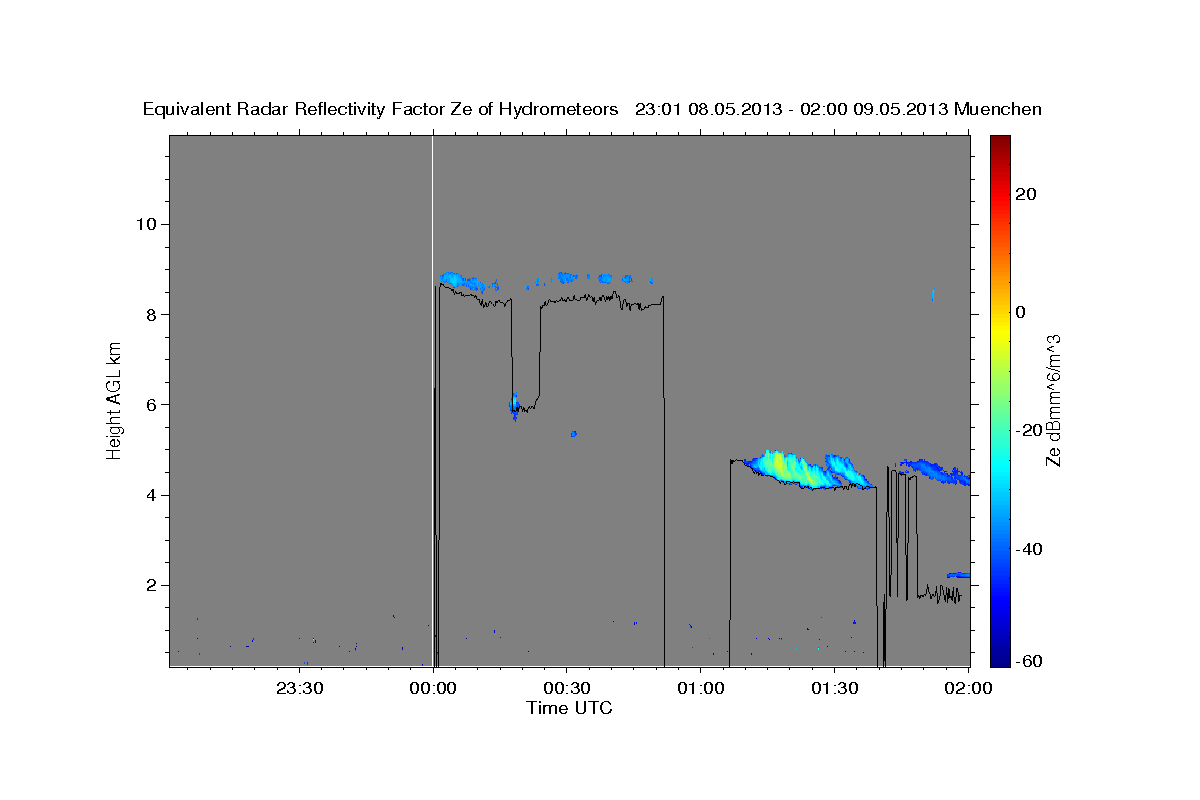Image resolution: width=1200 pixels, height=800 pixels.
Task: Click the 02:00 time tick label
Action: [x=968, y=688]
